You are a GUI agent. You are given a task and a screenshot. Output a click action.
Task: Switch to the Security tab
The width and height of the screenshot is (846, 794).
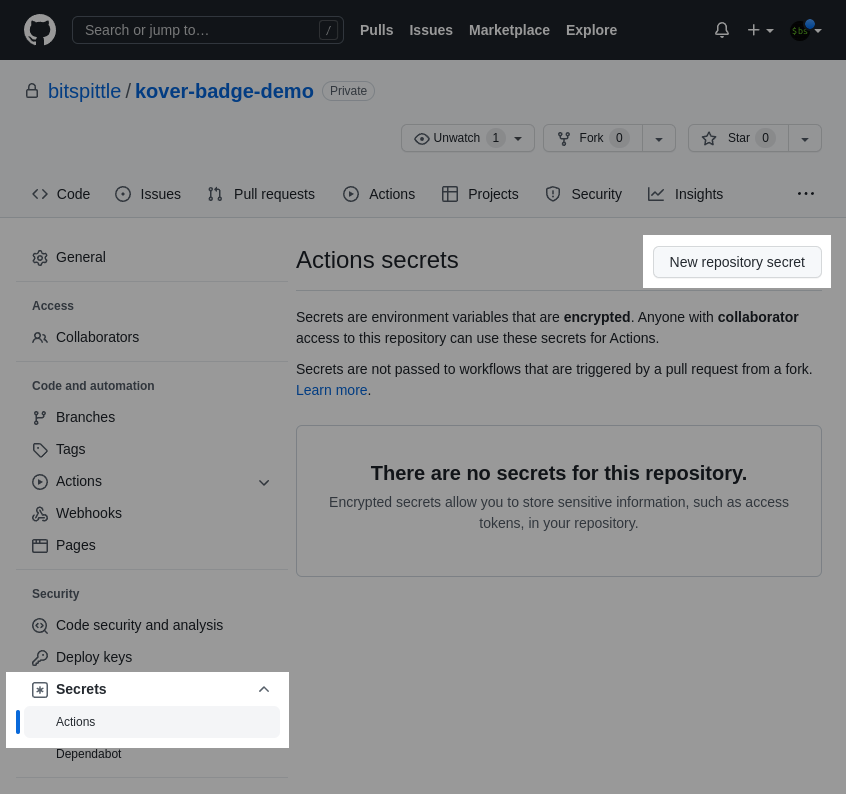click(x=583, y=194)
